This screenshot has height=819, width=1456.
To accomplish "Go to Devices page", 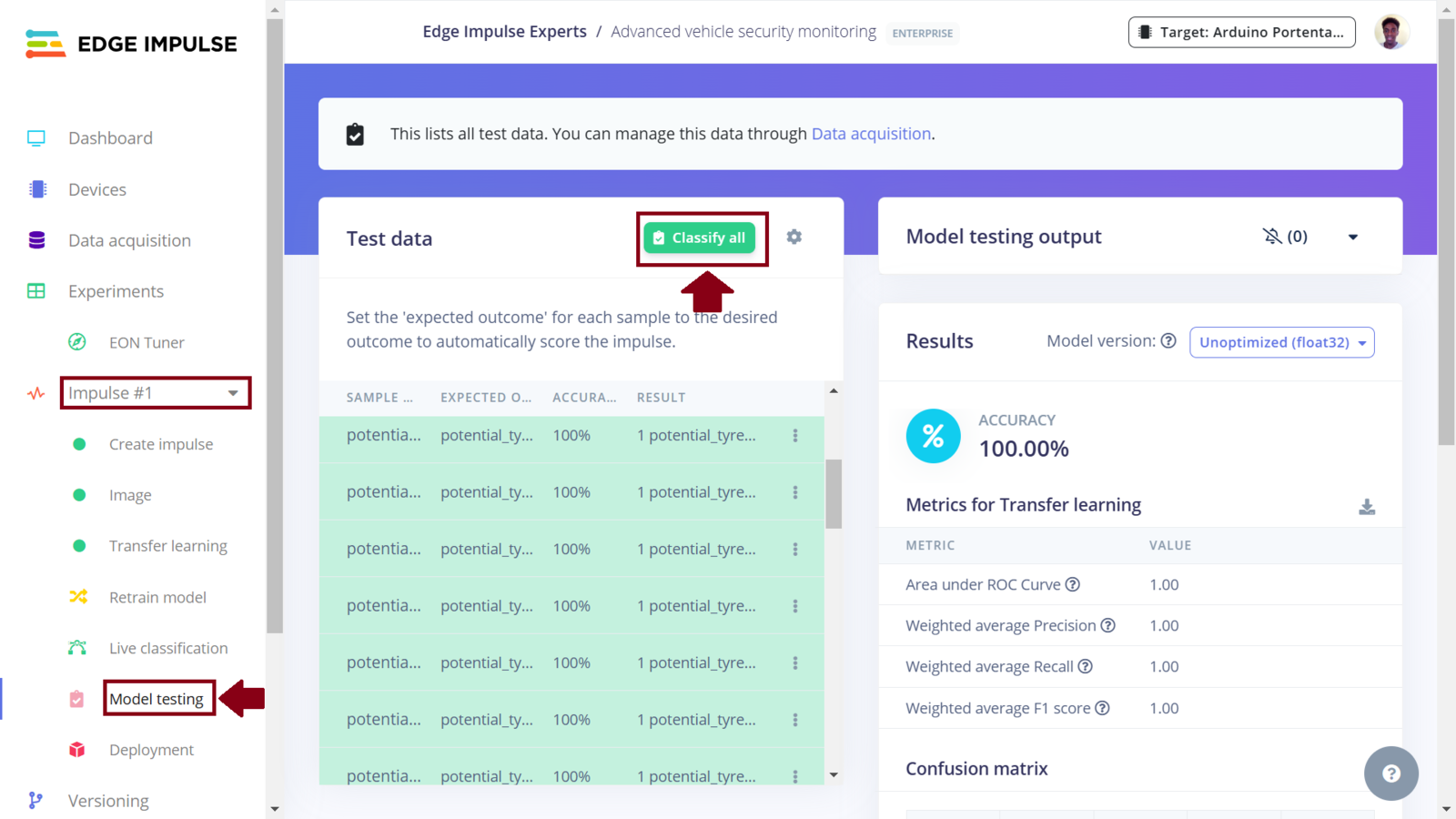I will (x=97, y=189).
